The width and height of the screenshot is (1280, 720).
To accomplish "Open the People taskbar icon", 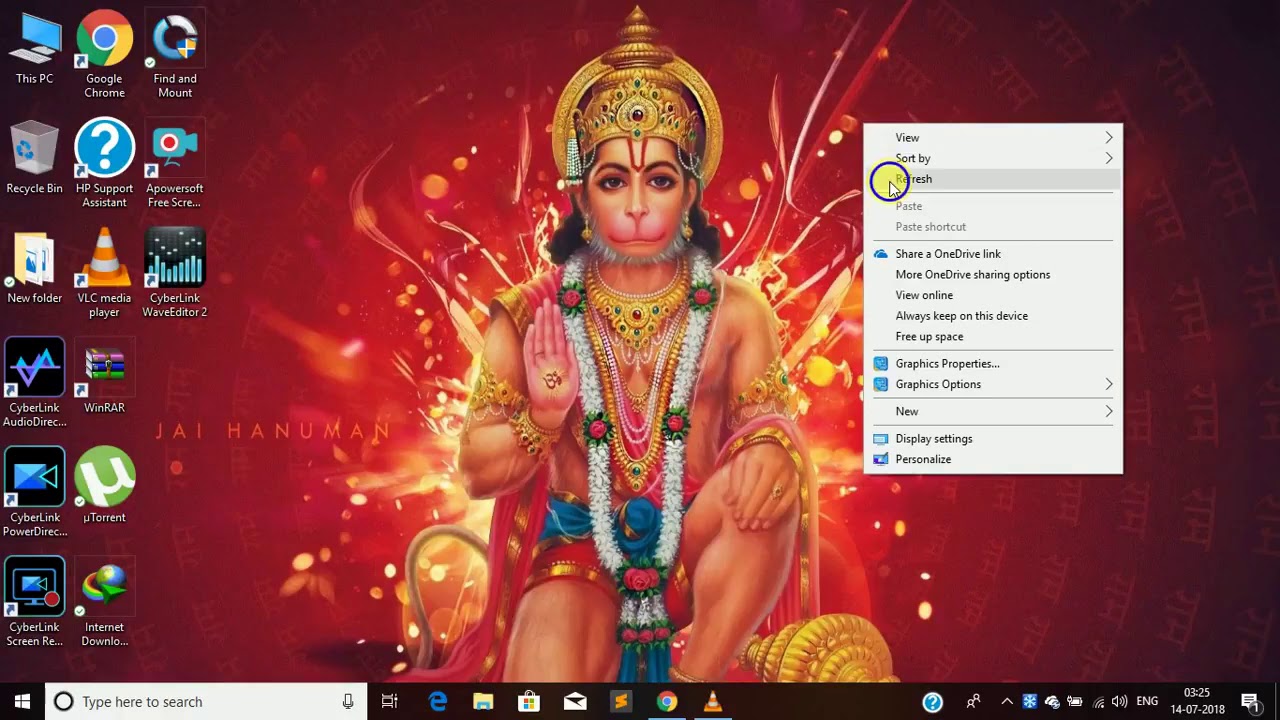I will click(x=973, y=702).
